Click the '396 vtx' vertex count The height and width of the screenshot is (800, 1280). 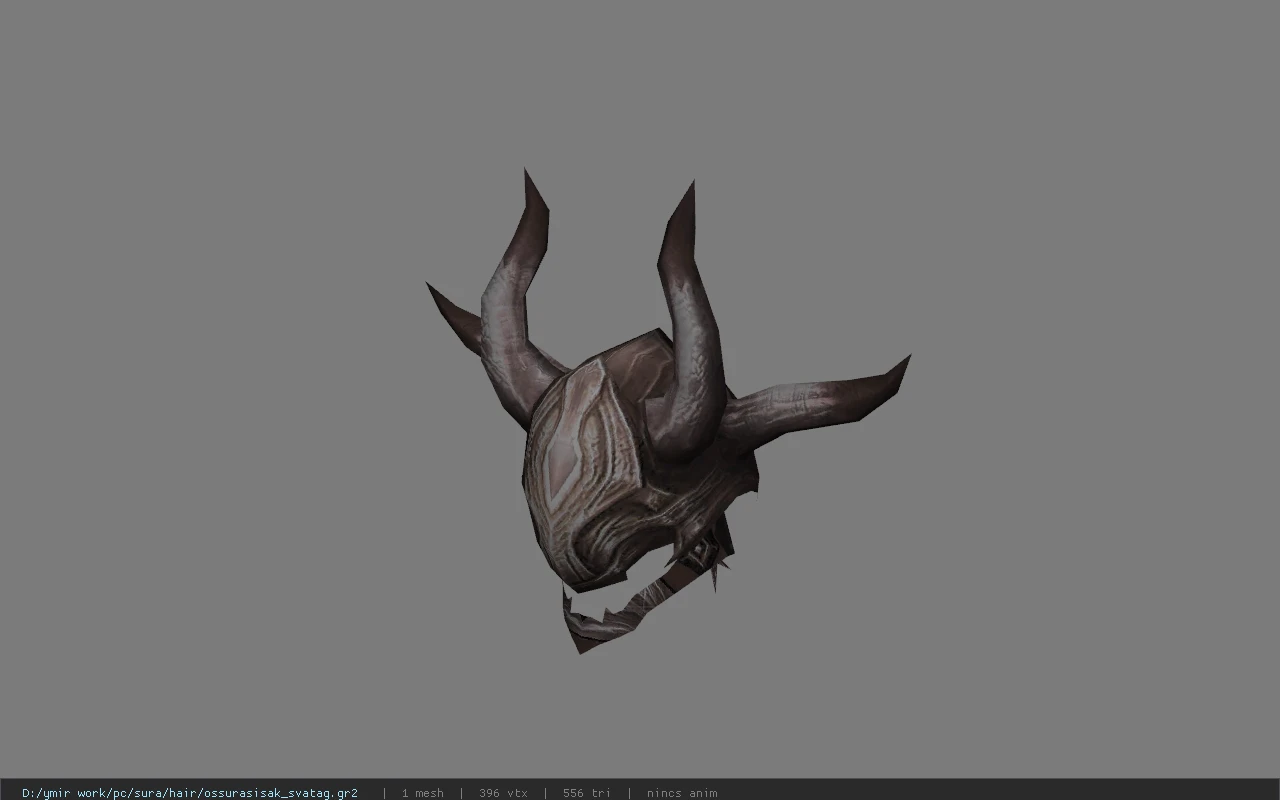(503, 793)
